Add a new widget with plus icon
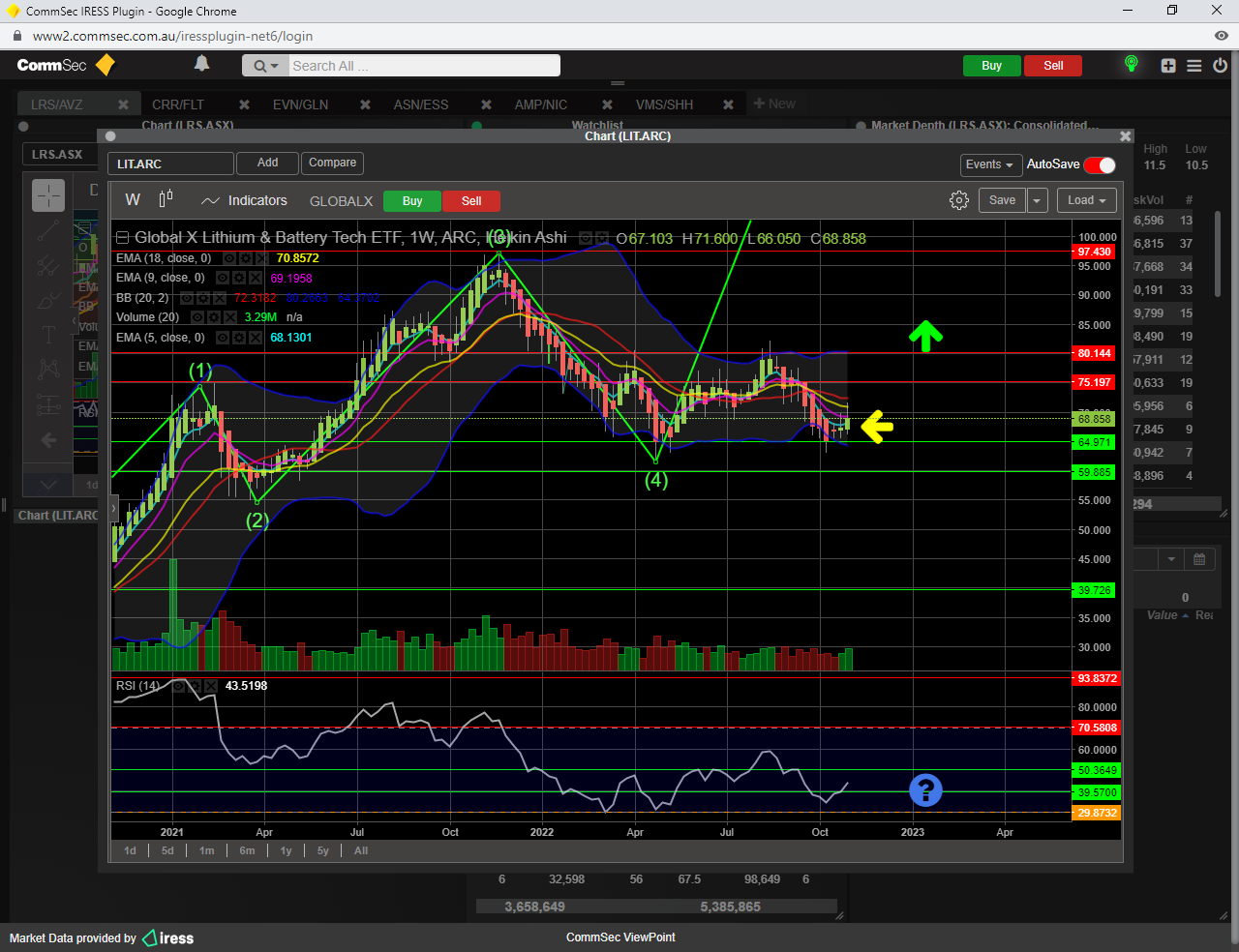The image size is (1239, 952). pos(1168,66)
